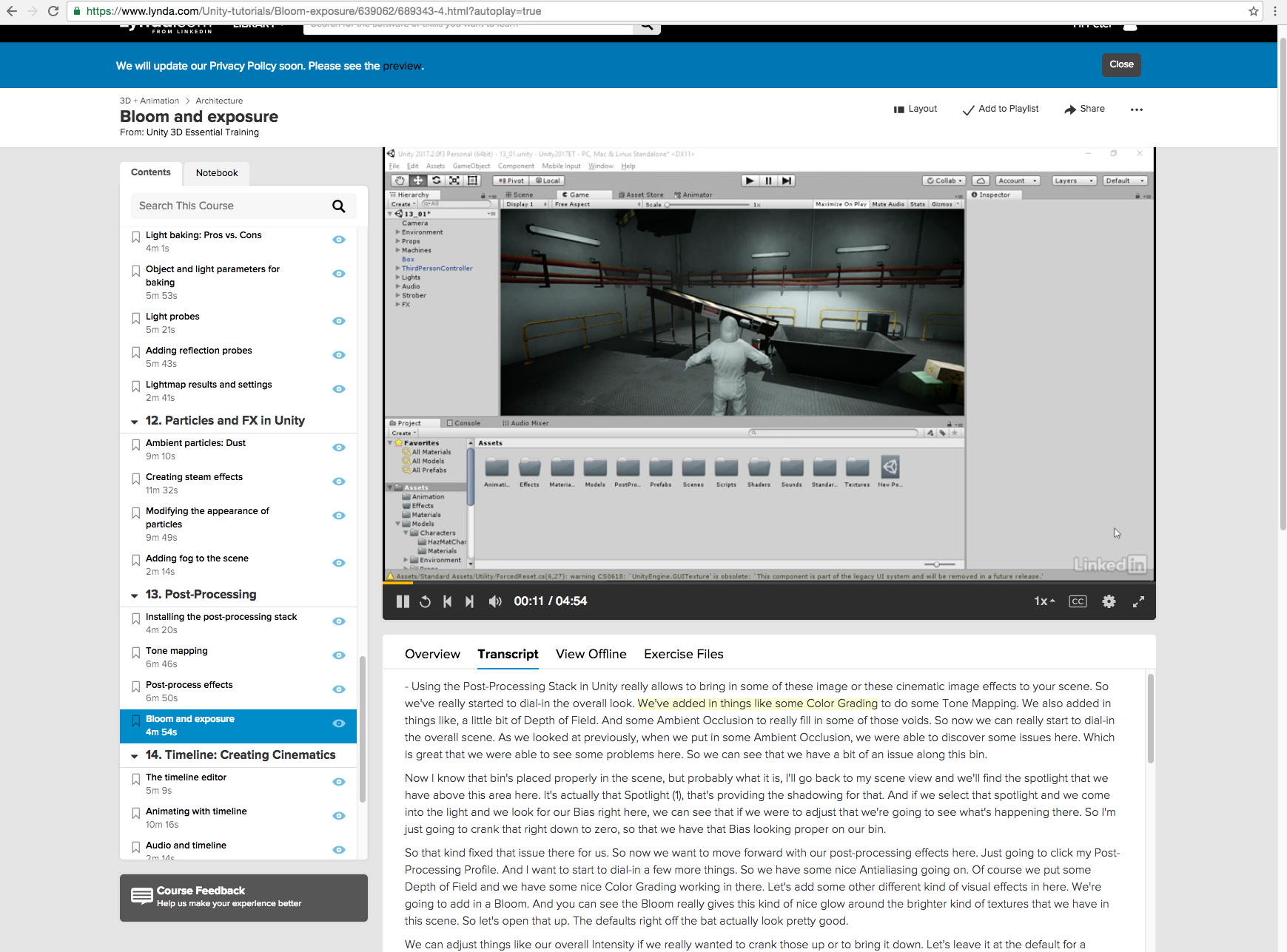Viewport: 1287px width, 952px height.
Task: Bookmark The timeline editor video
Action: (135, 779)
